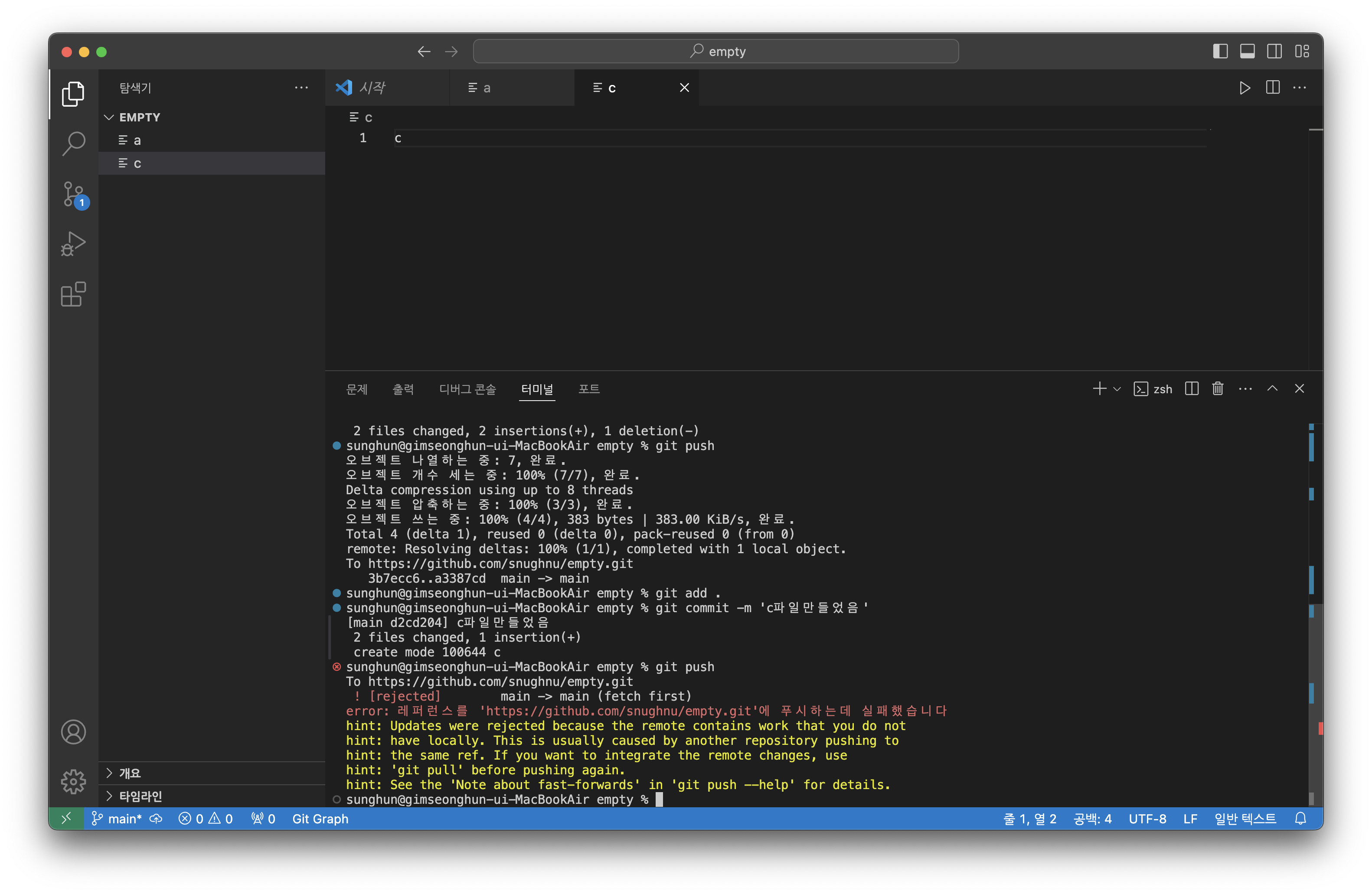Open the new terminal launch profile dropdown
This screenshot has width=1372, height=894.
tap(1117, 389)
